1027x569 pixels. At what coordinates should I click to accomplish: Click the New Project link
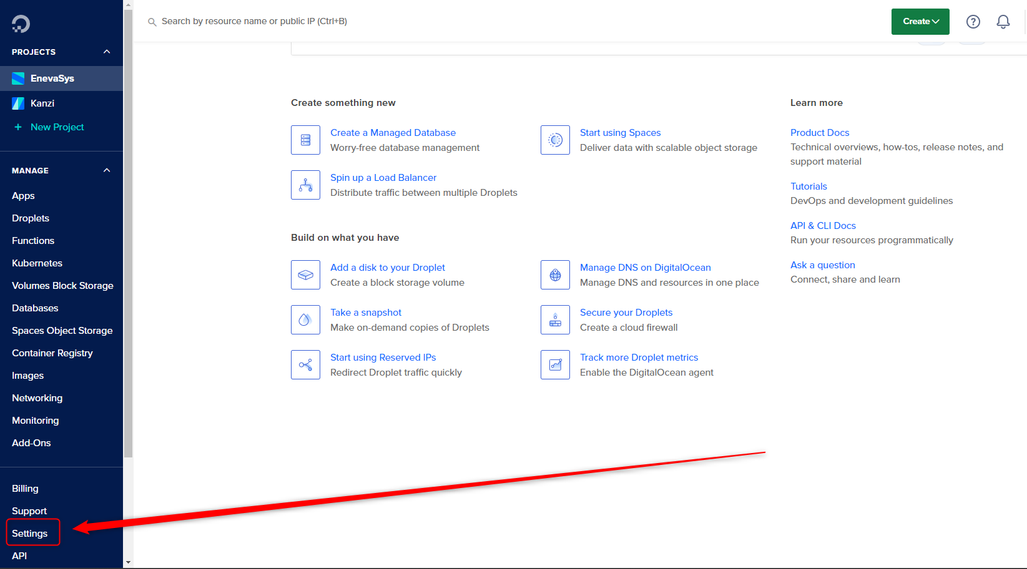point(57,127)
